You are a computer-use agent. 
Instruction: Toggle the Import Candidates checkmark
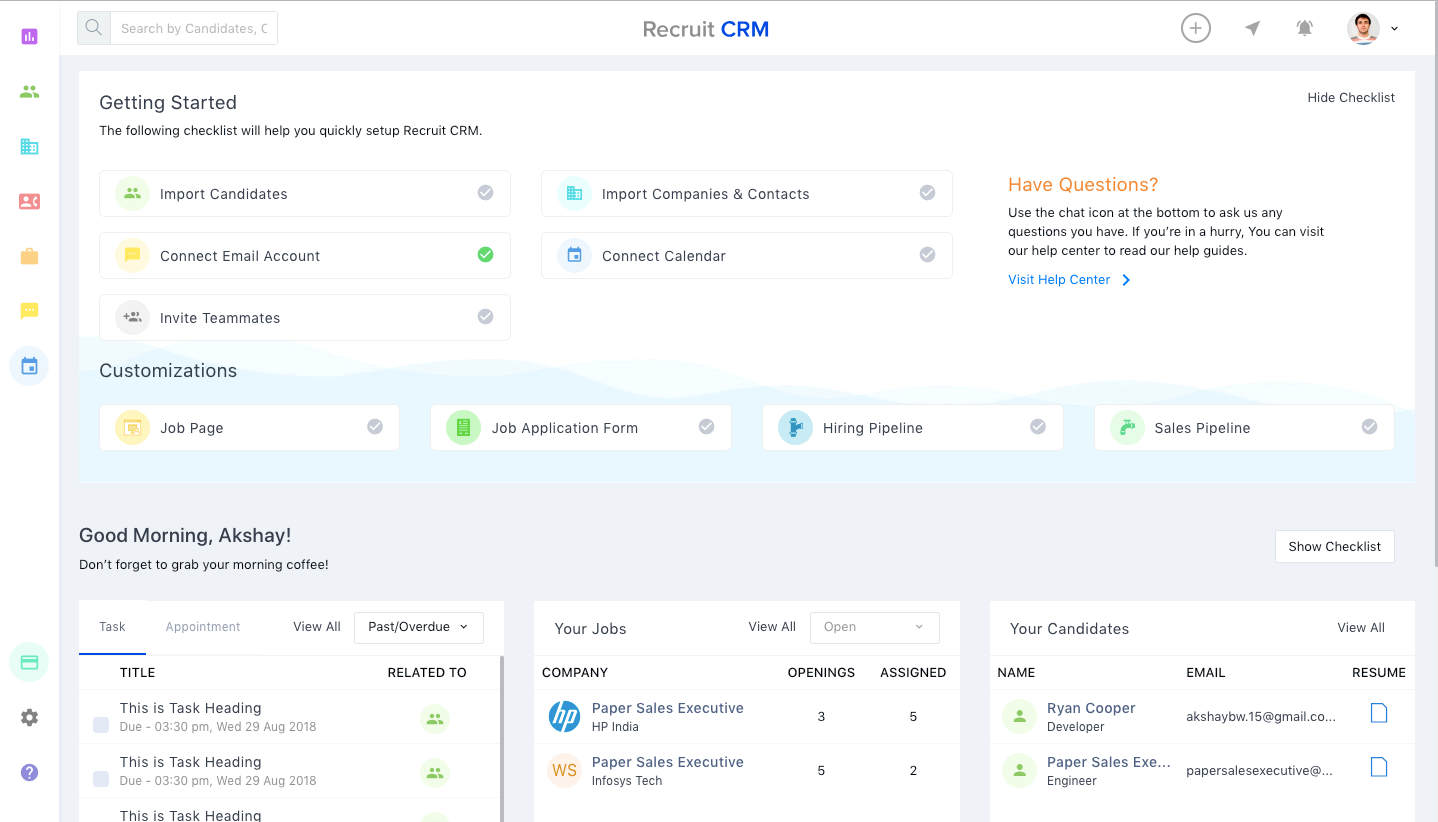485,193
